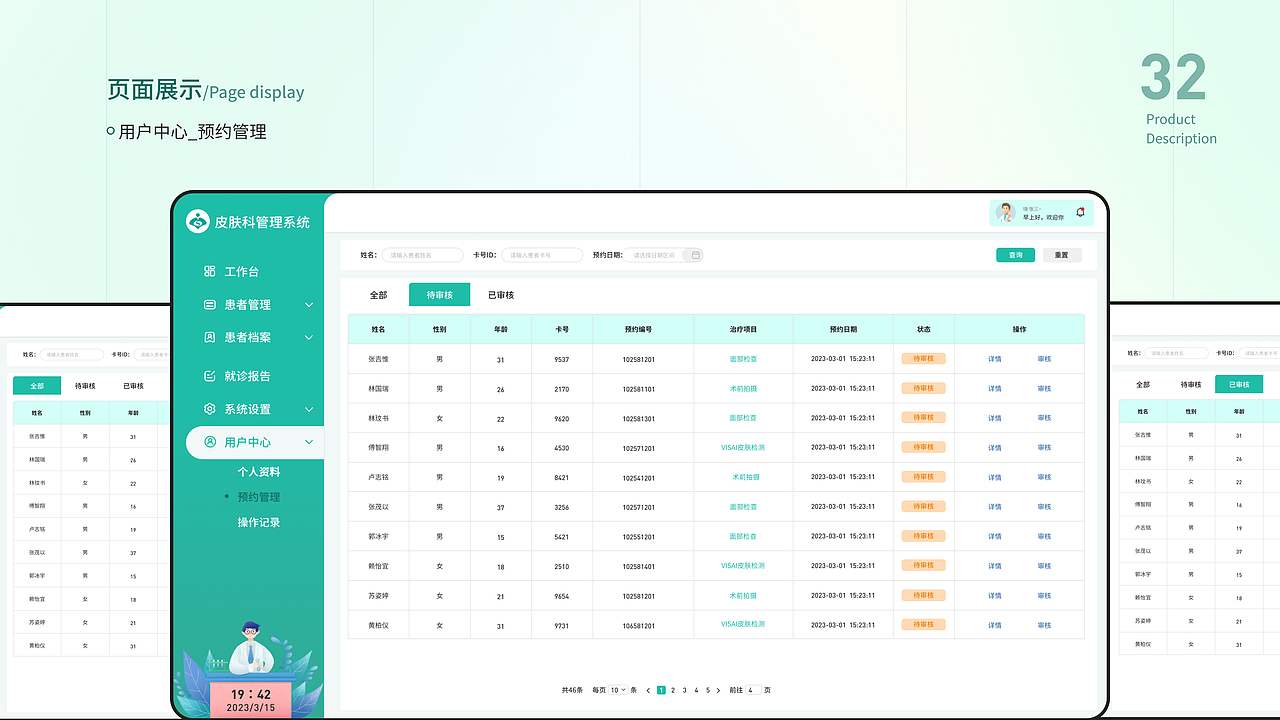The width and height of the screenshot is (1280, 720).
Task: Click the 患者管理 sidebar icon
Action: (210, 304)
